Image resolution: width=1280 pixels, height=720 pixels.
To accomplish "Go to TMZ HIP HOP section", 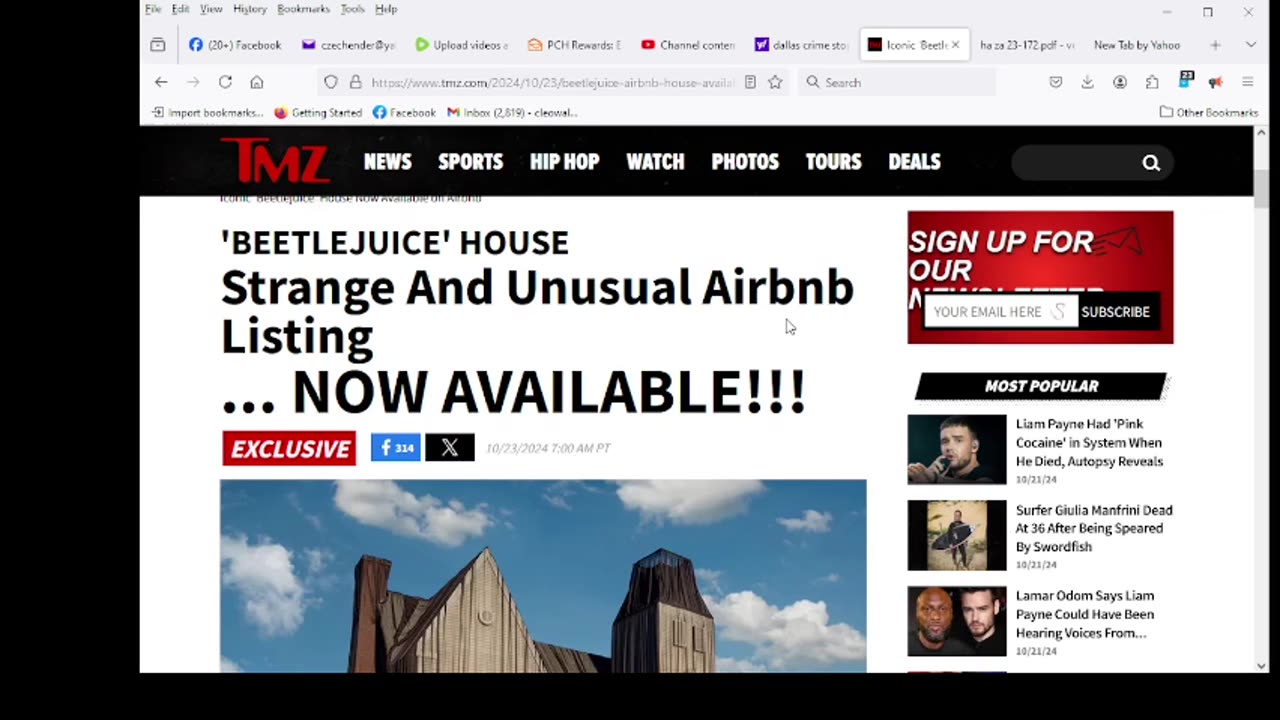I will pyautogui.click(x=564, y=162).
